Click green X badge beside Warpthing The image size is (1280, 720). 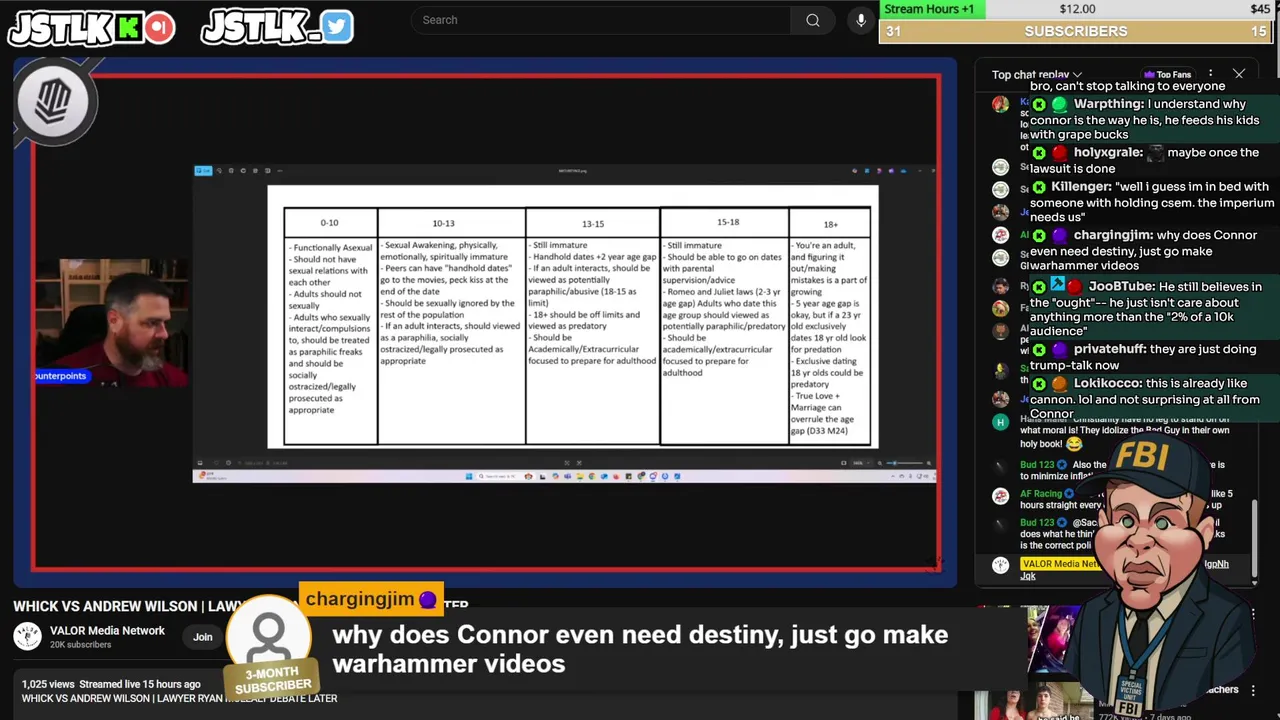1039,104
